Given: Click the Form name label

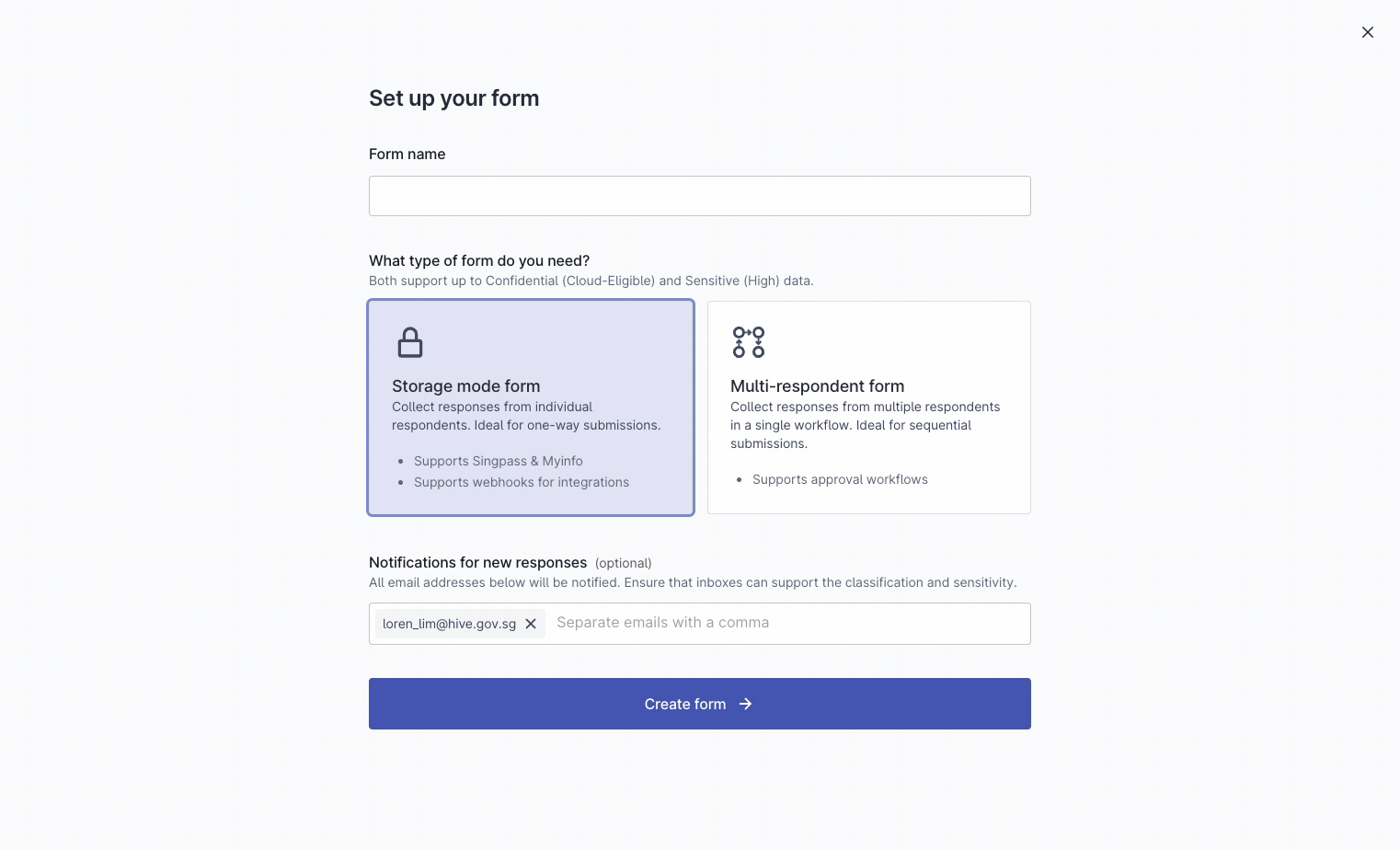Looking at the screenshot, I should pos(407,155).
